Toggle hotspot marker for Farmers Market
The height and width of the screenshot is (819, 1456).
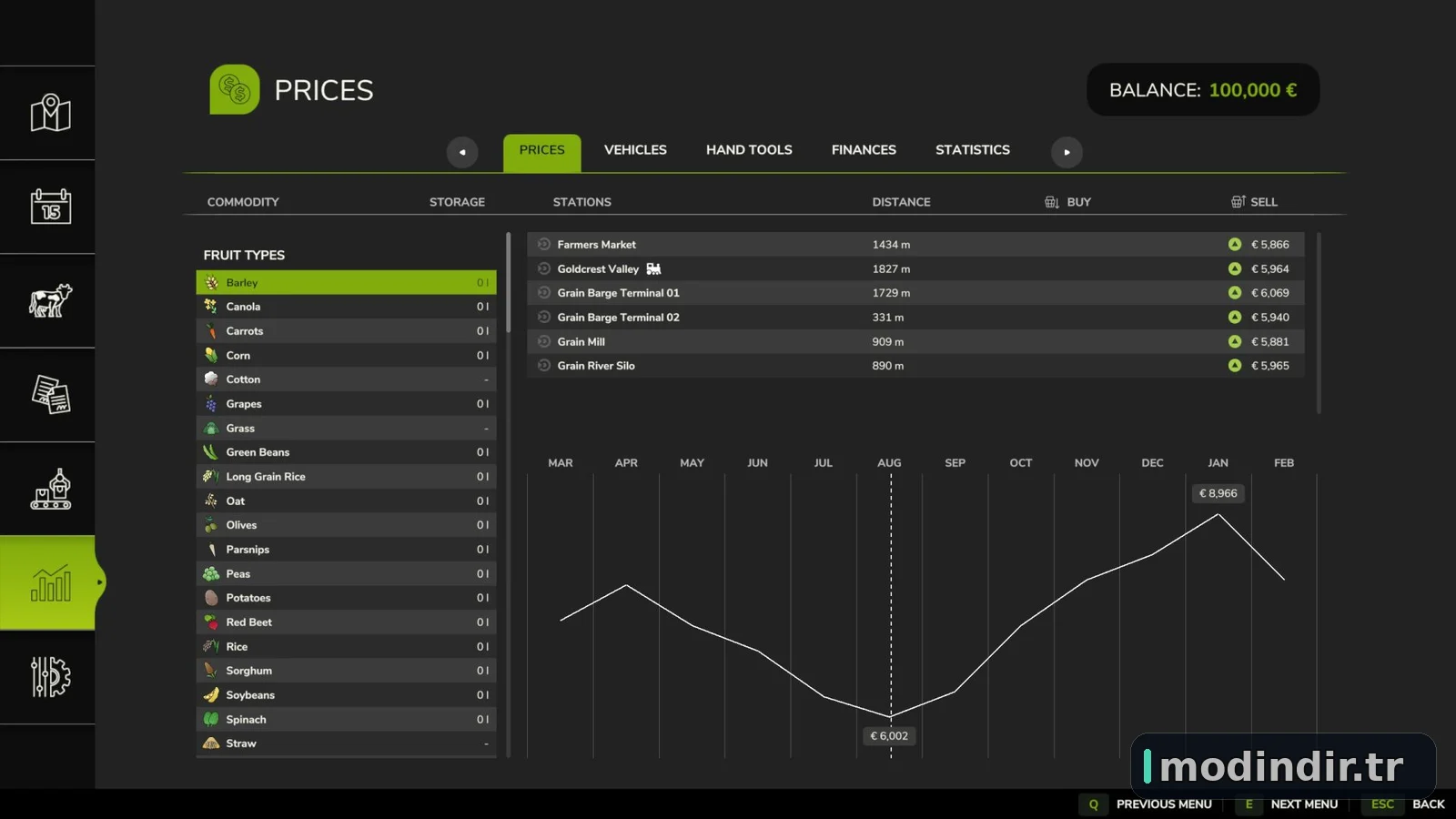tap(544, 244)
